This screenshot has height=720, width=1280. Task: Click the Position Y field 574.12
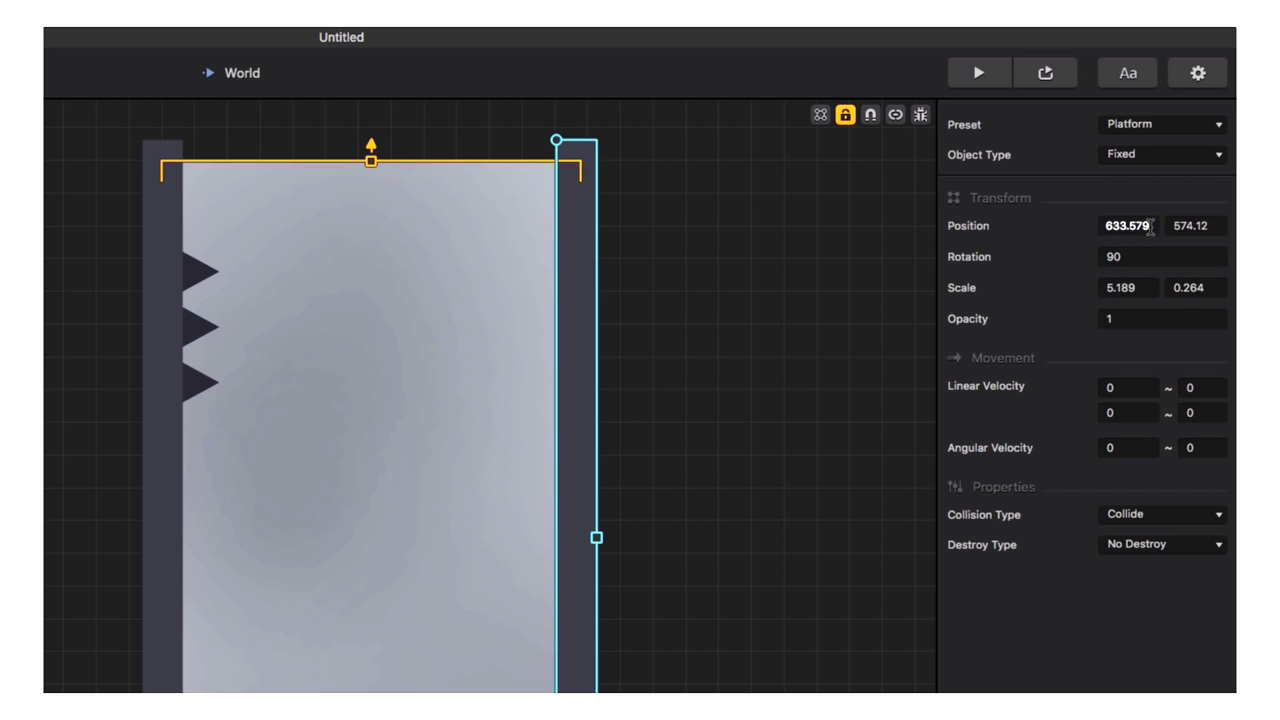click(x=1195, y=226)
